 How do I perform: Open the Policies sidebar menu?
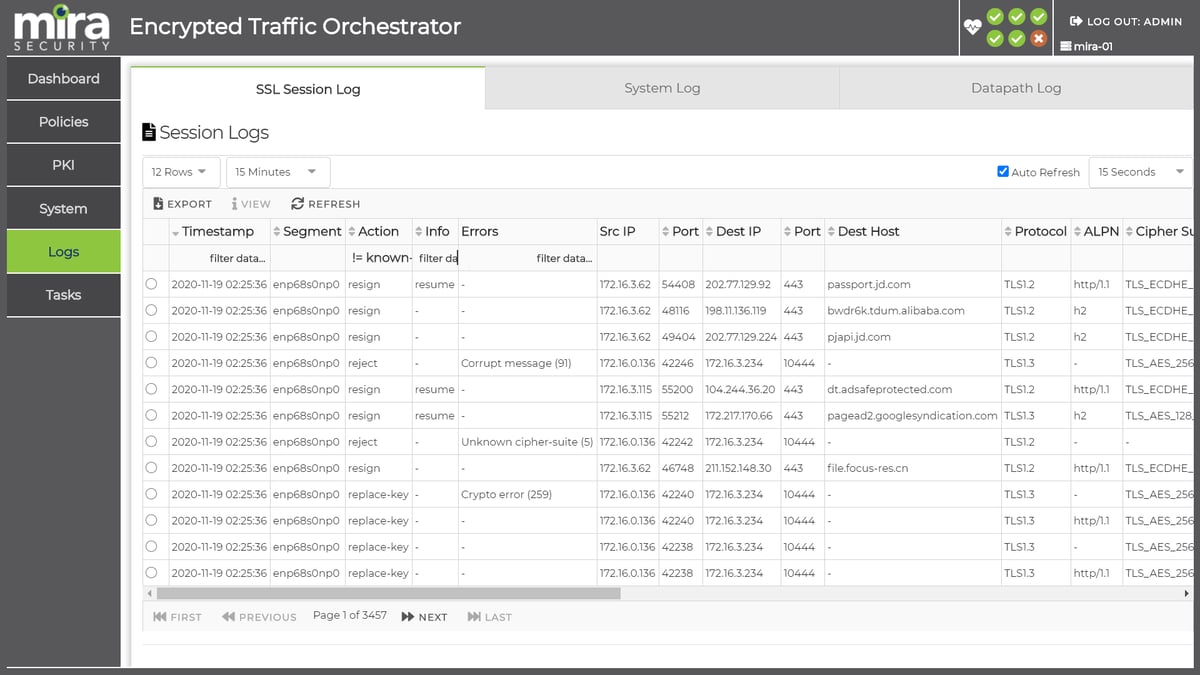pyautogui.click(x=64, y=122)
